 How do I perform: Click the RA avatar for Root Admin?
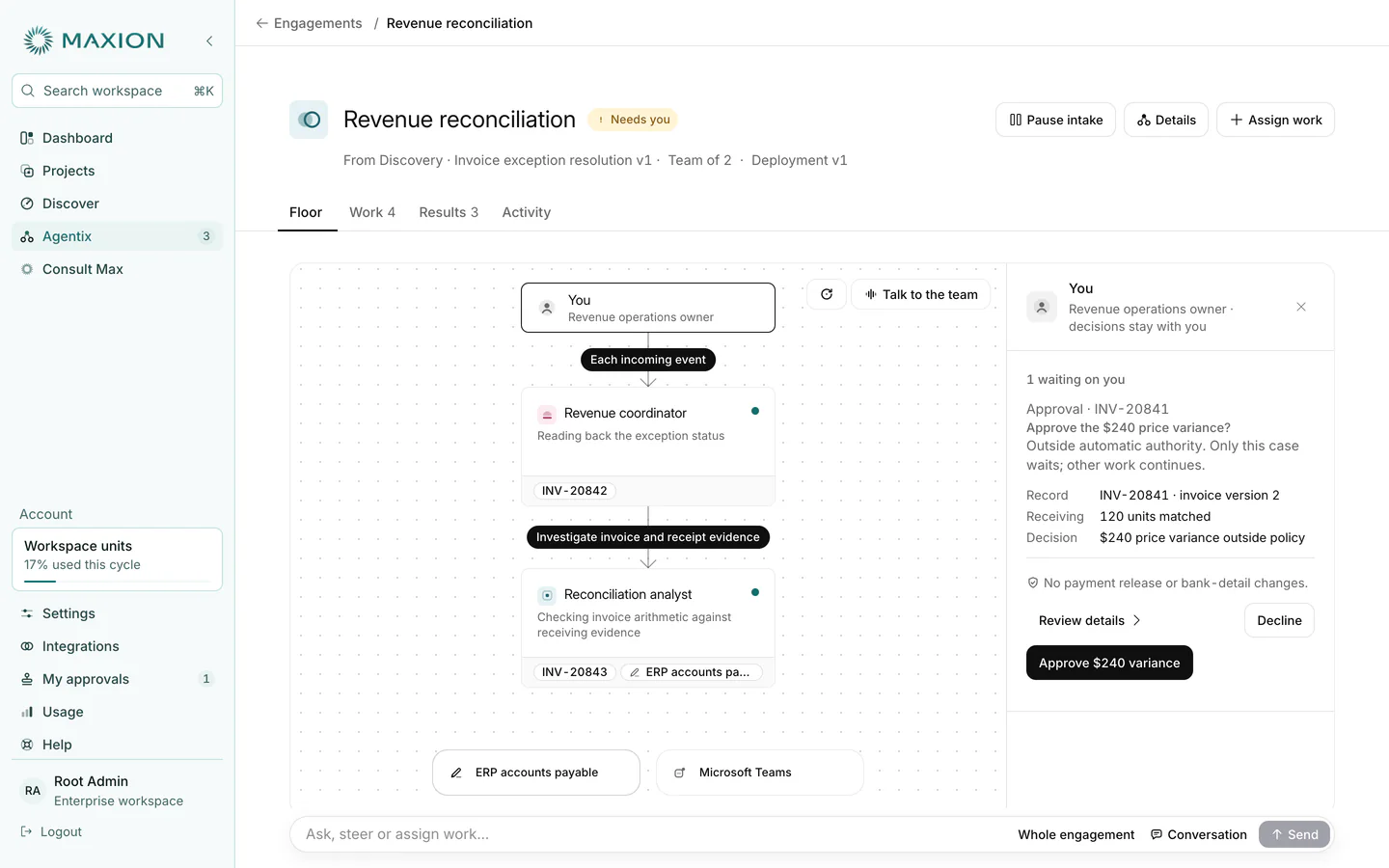coord(33,791)
